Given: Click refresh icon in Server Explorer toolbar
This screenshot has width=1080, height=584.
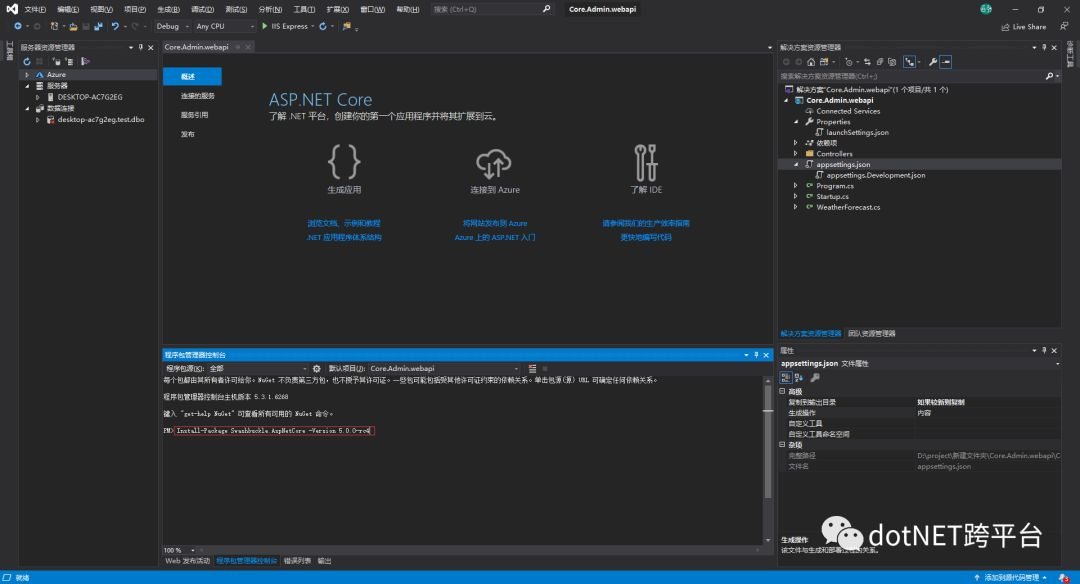Looking at the screenshot, I should point(27,61).
